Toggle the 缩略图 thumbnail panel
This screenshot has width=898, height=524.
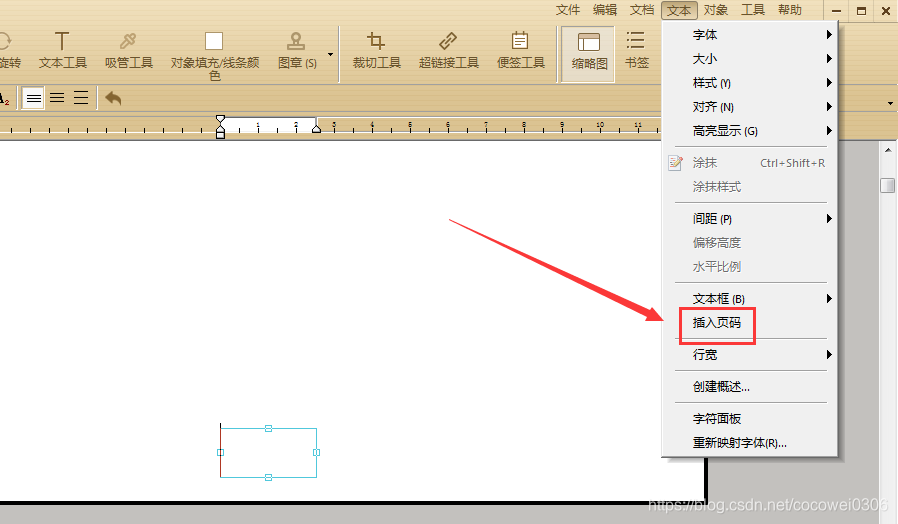tap(589, 54)
